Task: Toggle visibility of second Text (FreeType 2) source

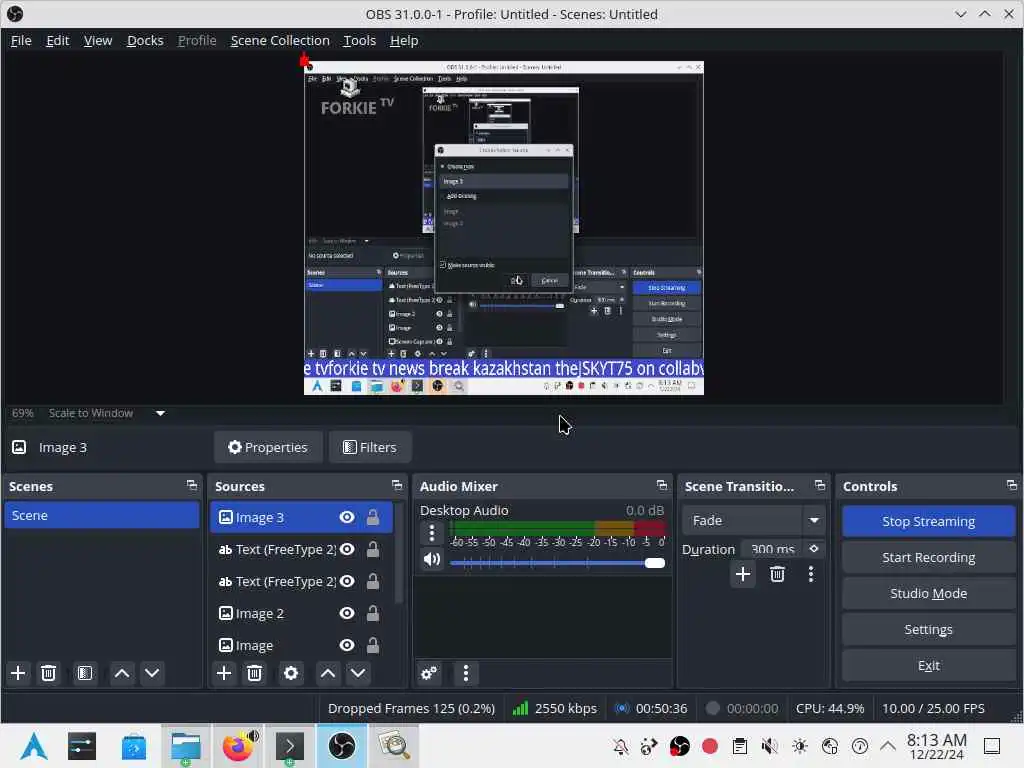Action: pos(347,581)
